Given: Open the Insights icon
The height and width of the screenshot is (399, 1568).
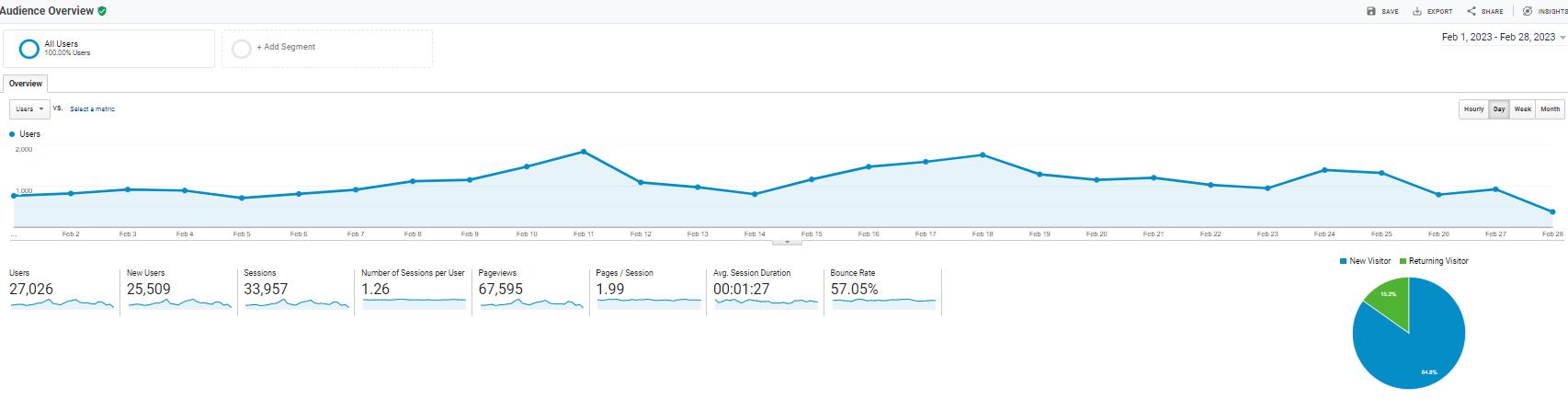Looking at the screenshot, I should (x=1528, y=11).
